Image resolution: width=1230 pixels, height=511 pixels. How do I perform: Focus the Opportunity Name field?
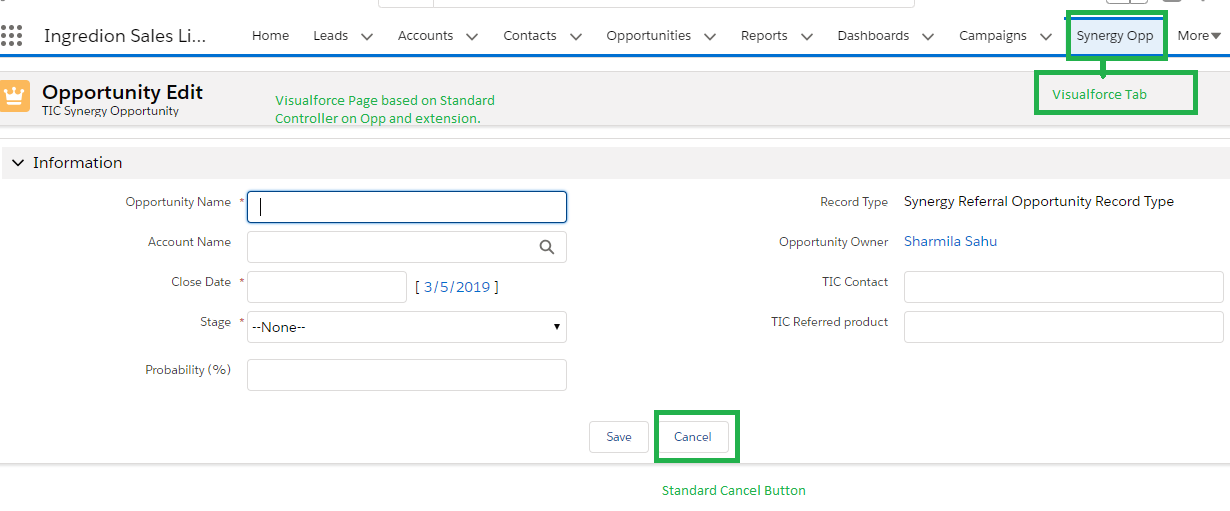(407, 207)
